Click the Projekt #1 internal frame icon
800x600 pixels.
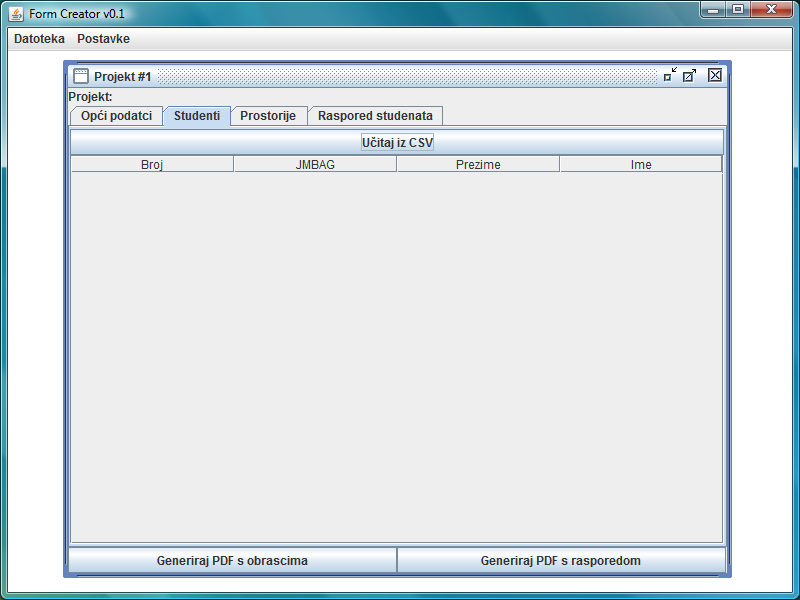click(81, 76)
